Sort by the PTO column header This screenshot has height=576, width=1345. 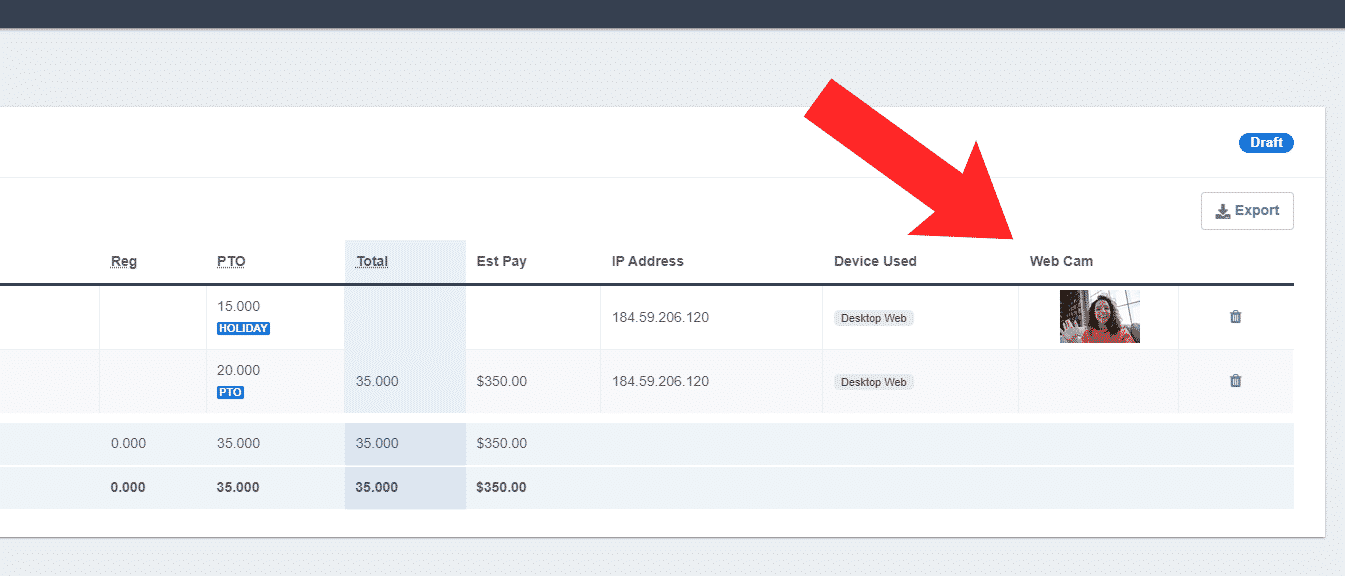(231, 261)
